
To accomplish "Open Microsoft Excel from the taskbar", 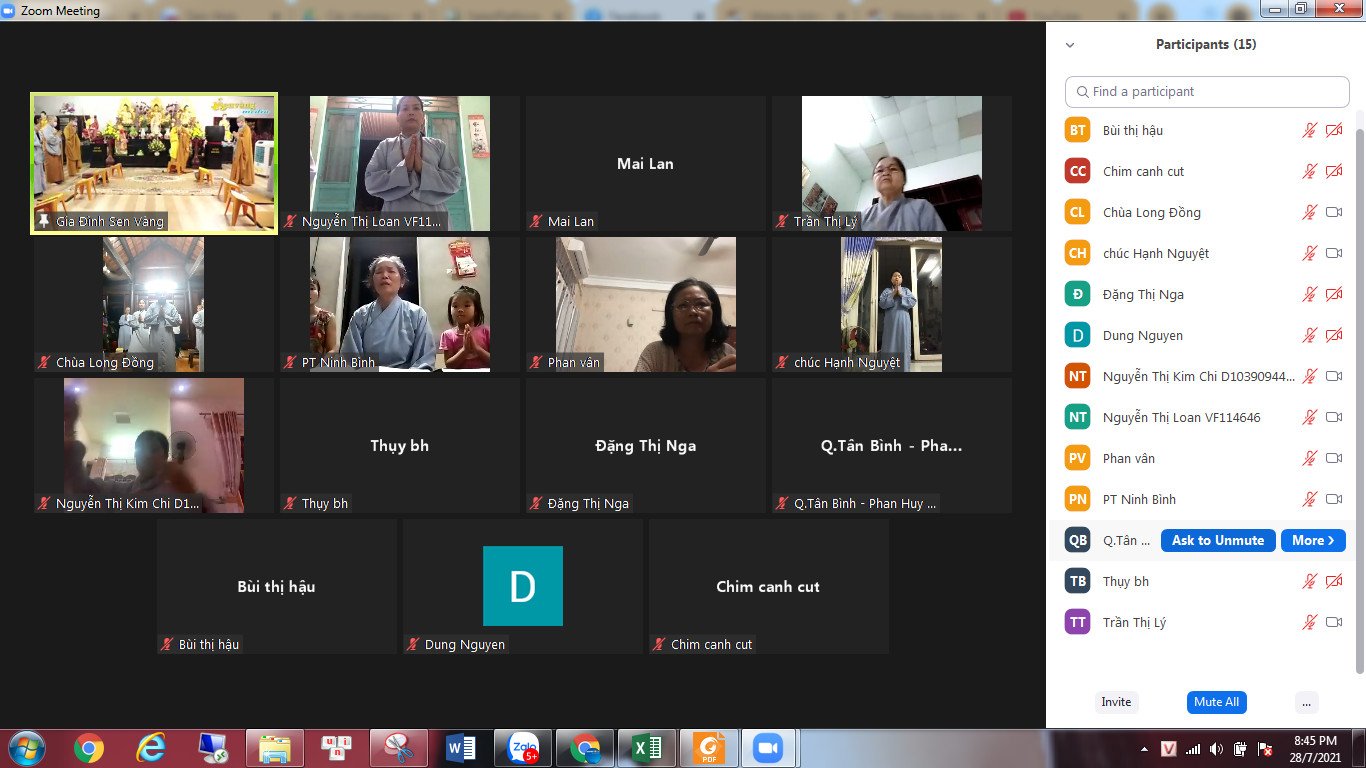I will (x=646, y=748).
